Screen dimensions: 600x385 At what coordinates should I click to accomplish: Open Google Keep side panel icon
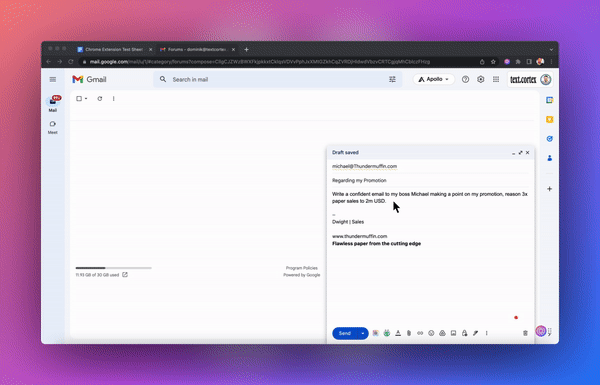pos(549,119)
